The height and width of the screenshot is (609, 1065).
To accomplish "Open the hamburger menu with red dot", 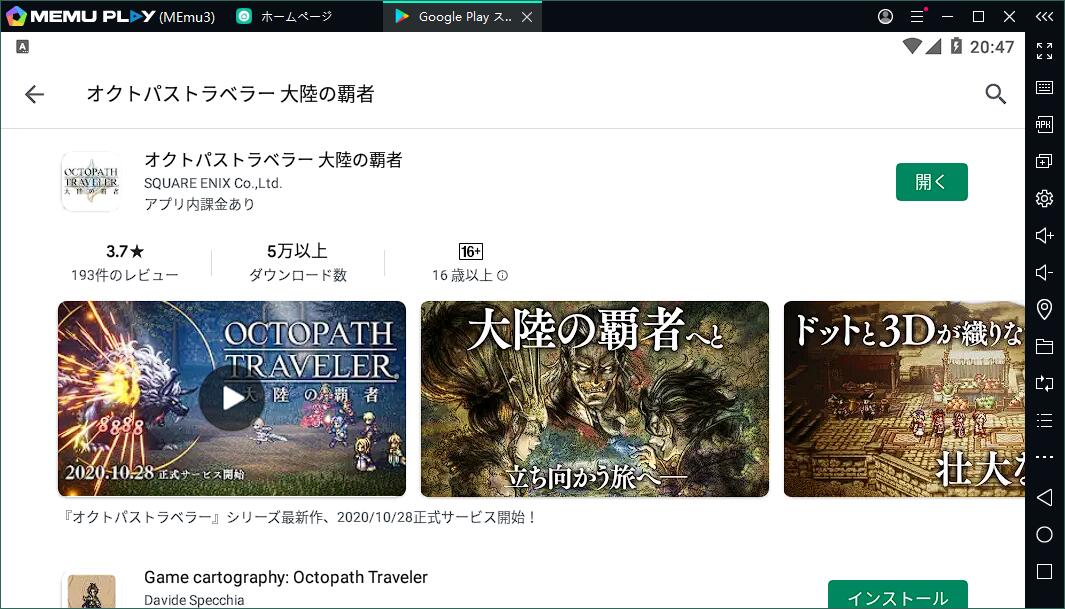I will (917, 17).
